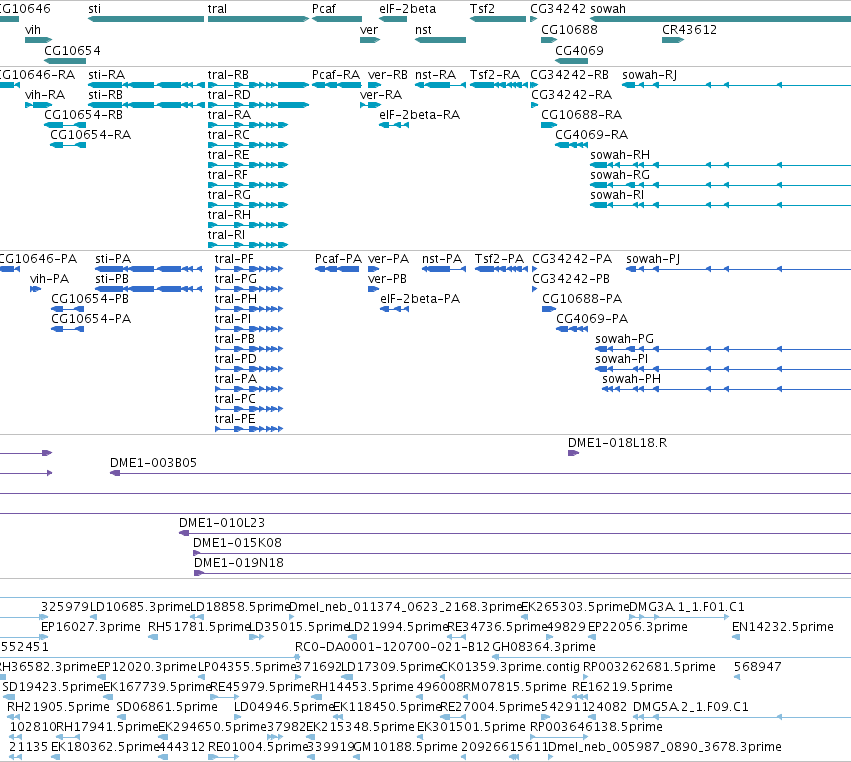The height and width of the screenshot is (762, 851).
Task: Select EST DMG5A.2_1.F09.C1
Action: click(x=742, y=717)
